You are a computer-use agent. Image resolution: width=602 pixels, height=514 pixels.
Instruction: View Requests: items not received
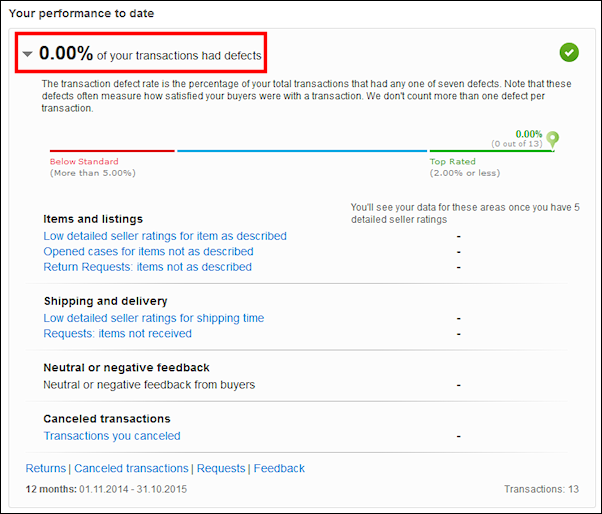[117, 333]
